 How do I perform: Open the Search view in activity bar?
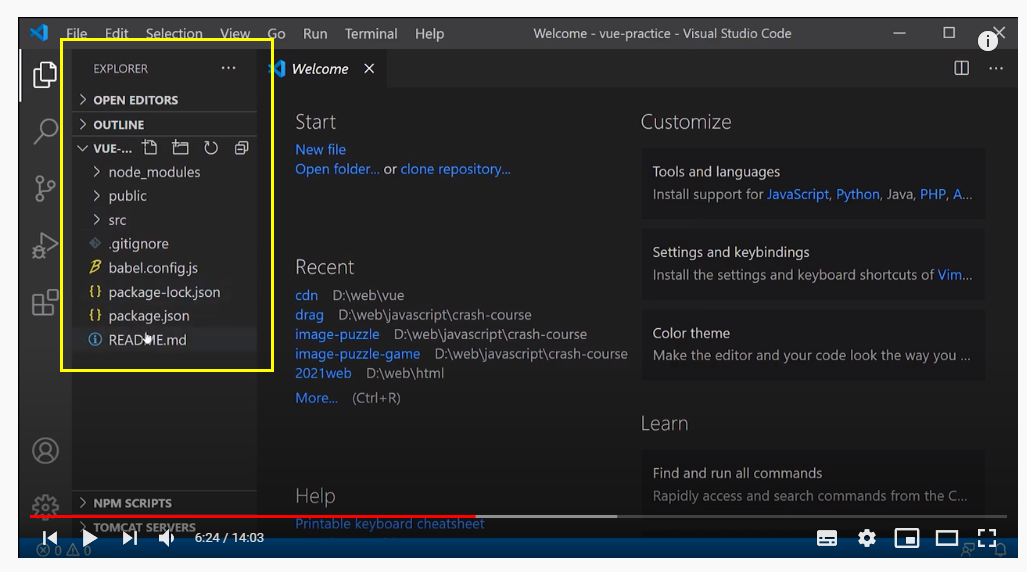click(45, 131)
